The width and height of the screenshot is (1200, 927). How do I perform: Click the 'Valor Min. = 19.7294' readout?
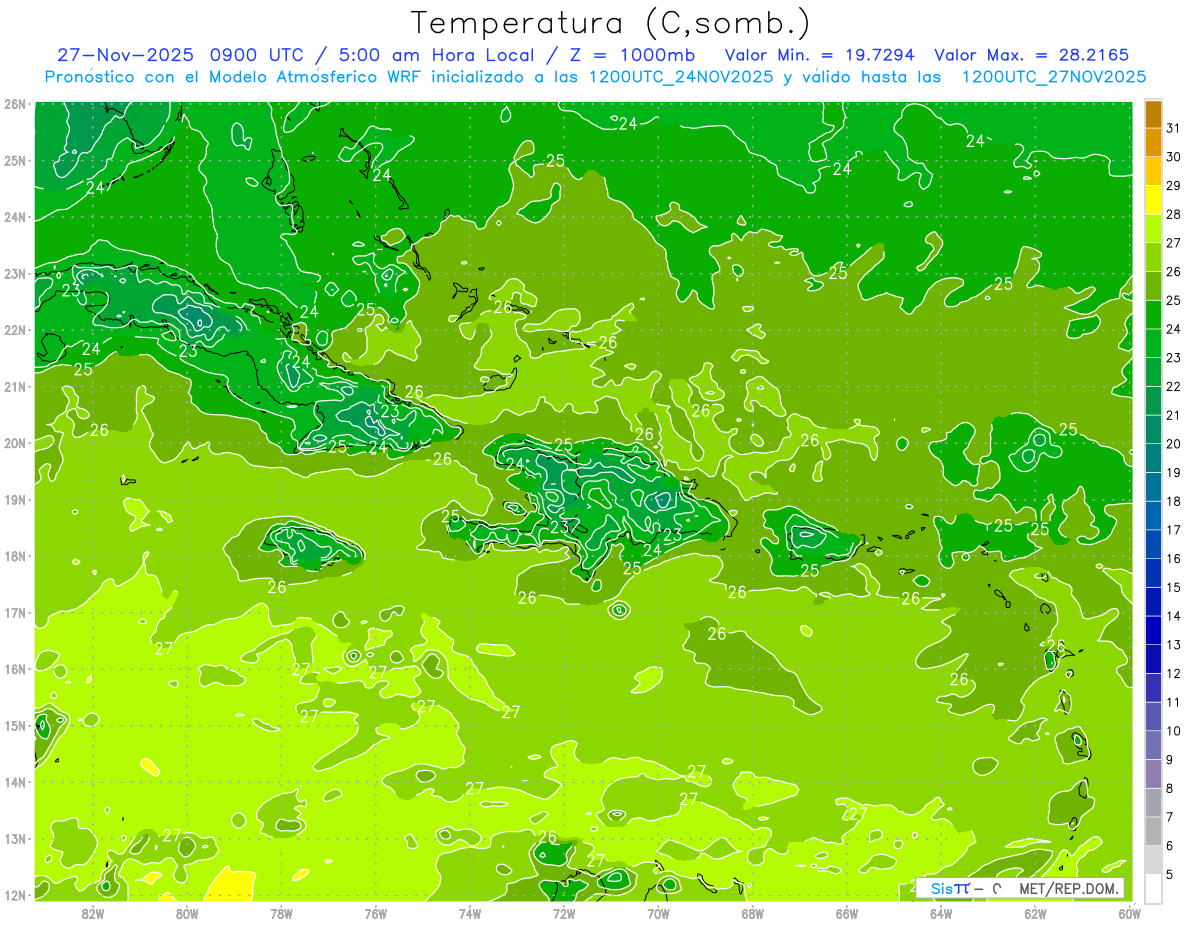coord(820,55)
